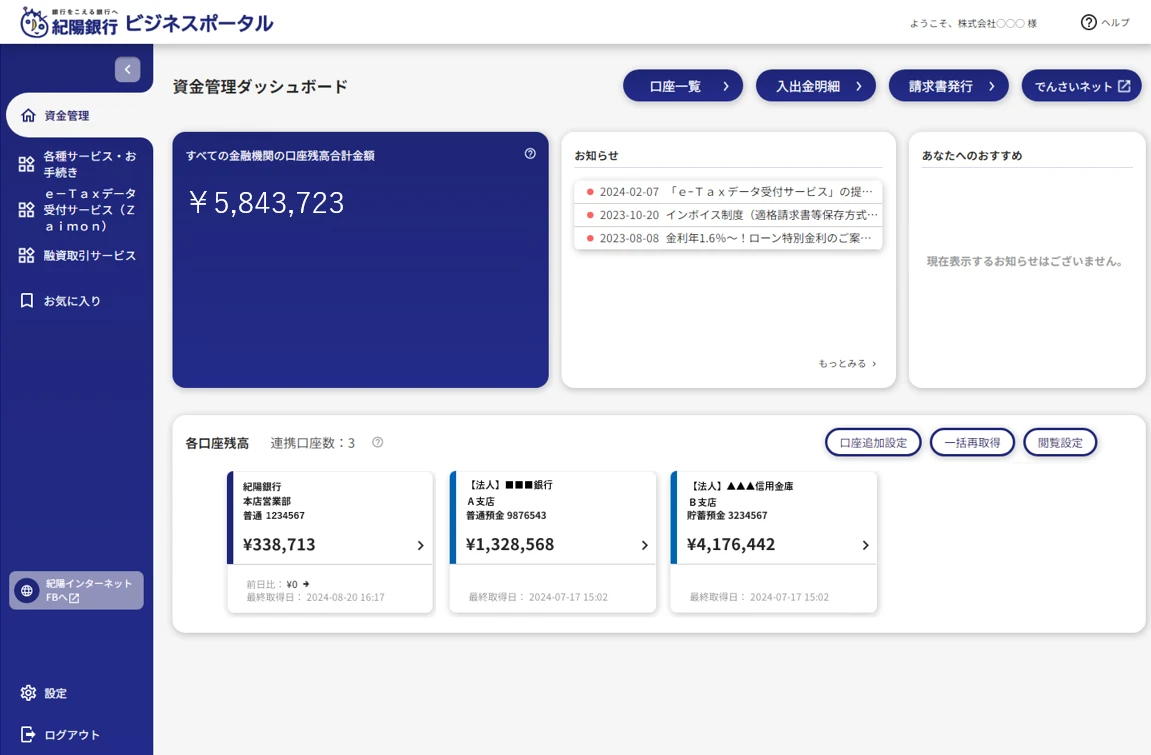This screenshot has width=1151, height=755.
Task: Collapse the sidebar with the chevron button
Action: click(128, 69)
